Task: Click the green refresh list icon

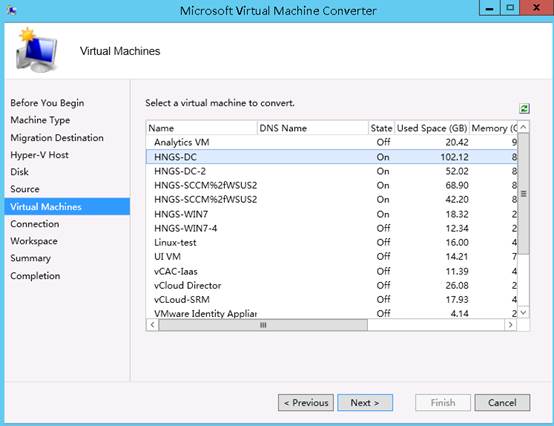Action: [x=524, y=108]
